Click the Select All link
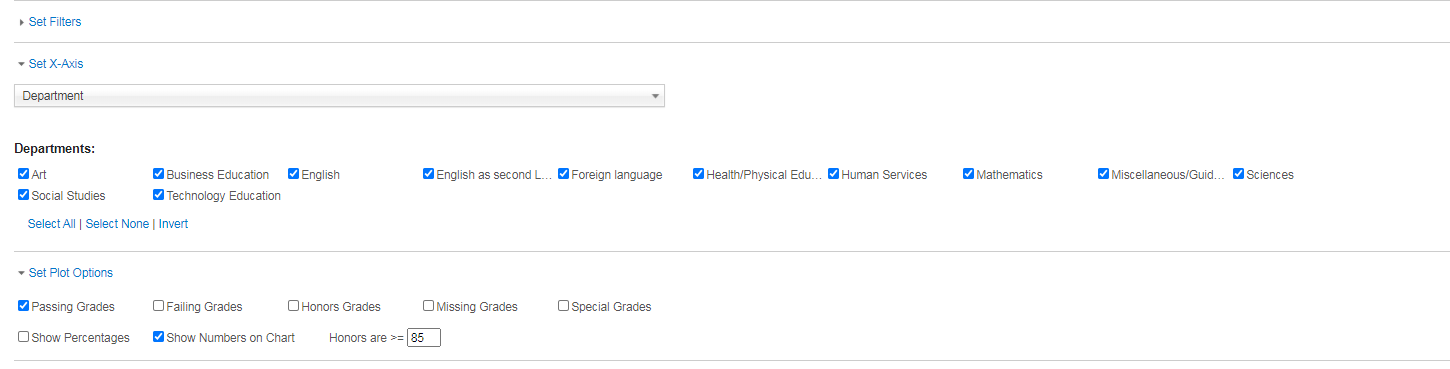 [x=51, y=224]
